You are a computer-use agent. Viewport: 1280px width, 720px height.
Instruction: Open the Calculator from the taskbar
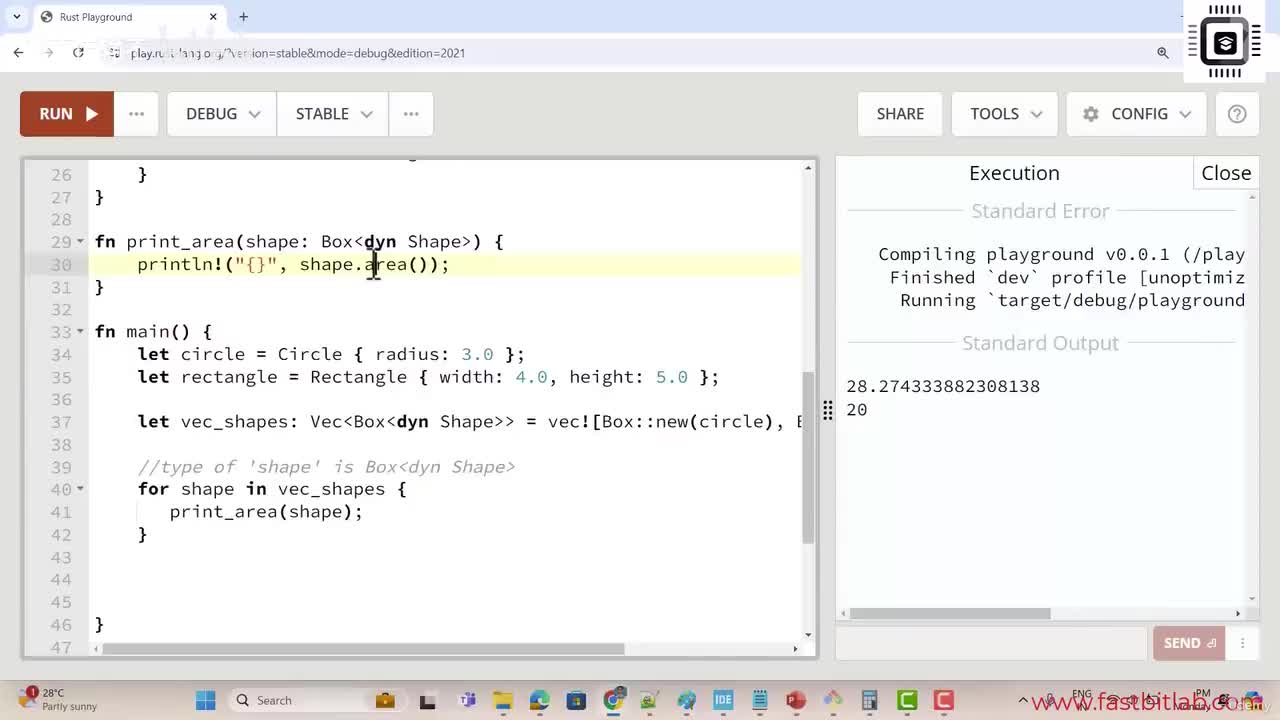870,700
